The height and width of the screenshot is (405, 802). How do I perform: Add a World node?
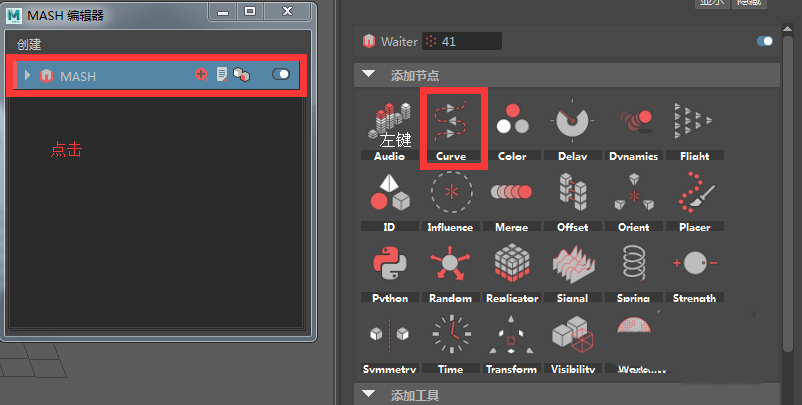pos(634,343)
